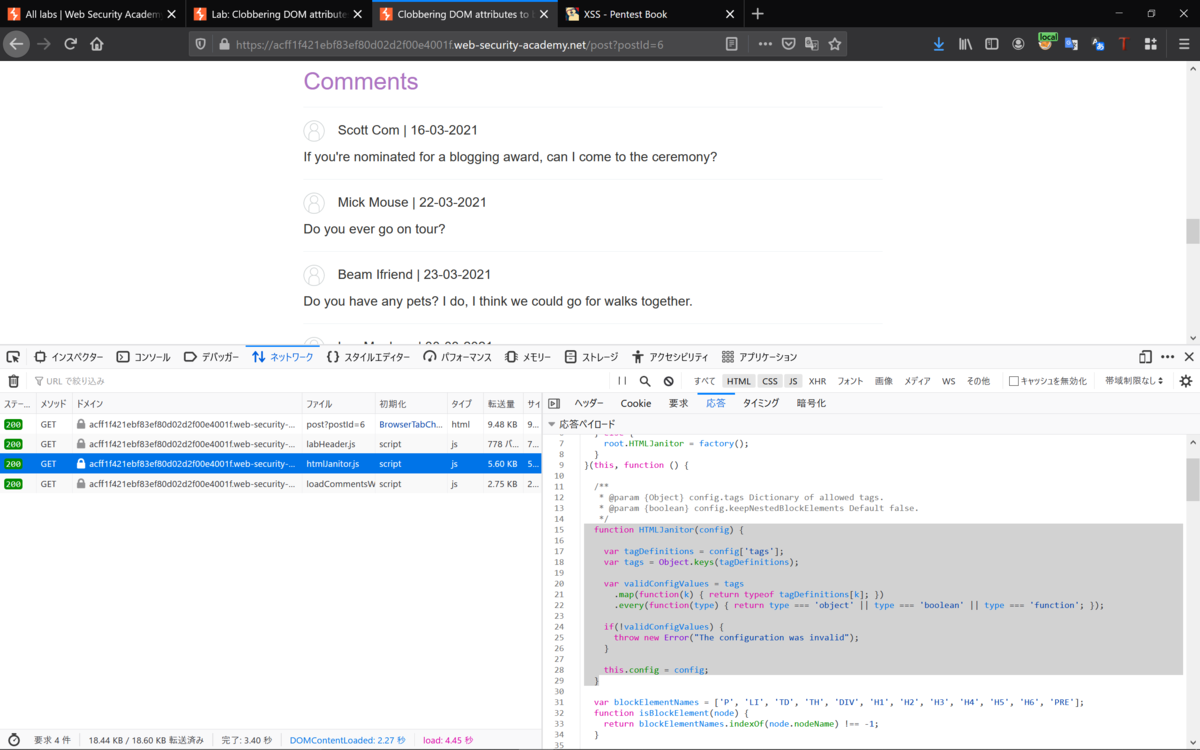Open the ストレージ tab

(591, 357)
